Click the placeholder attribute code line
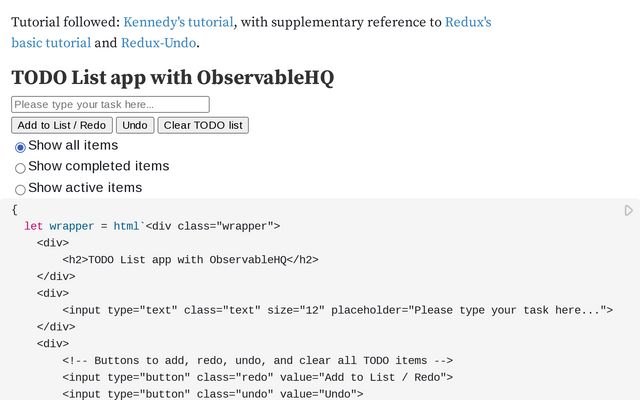Screen dimensions: 640x400 click(338, 310)
